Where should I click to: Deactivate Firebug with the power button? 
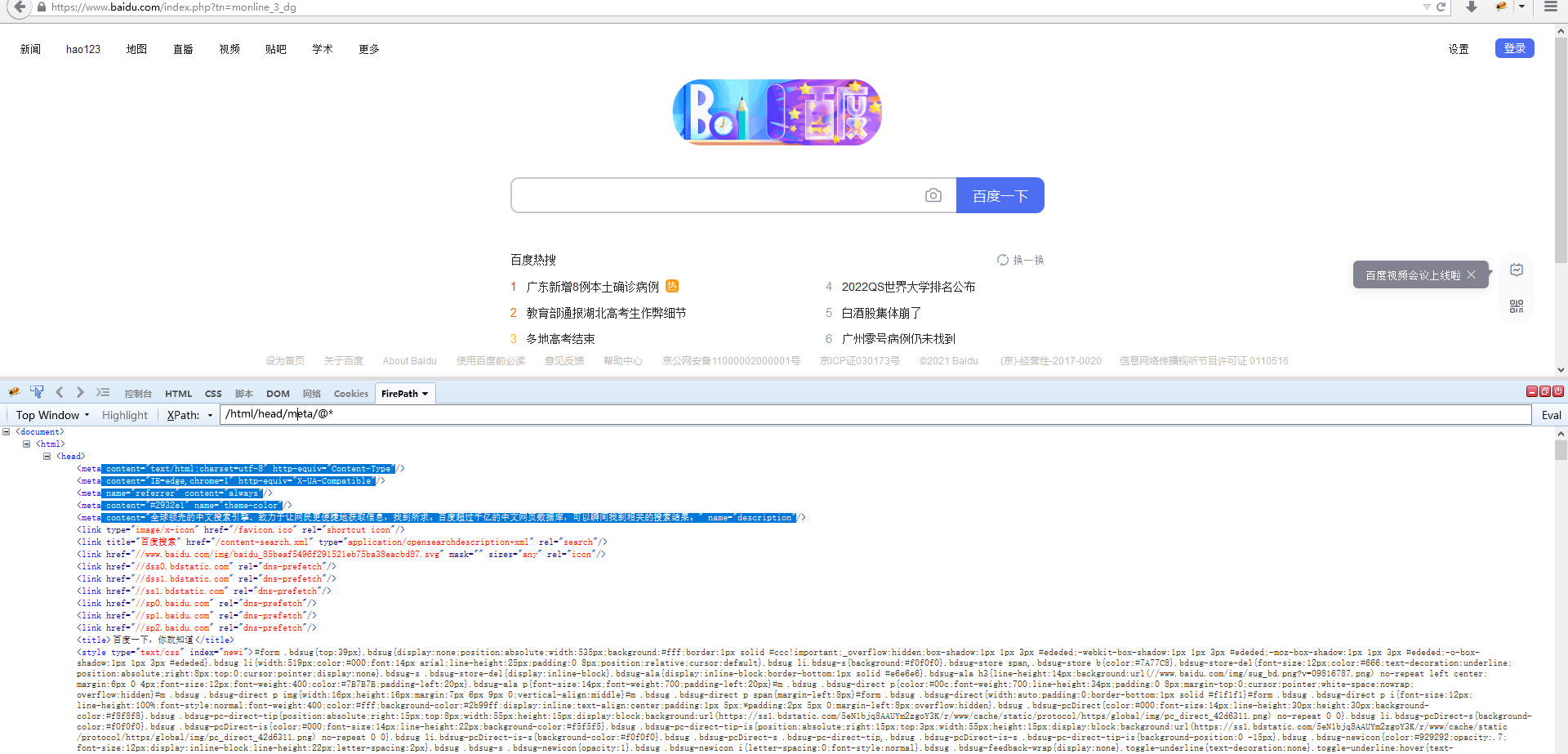(x=1557, y=392)
